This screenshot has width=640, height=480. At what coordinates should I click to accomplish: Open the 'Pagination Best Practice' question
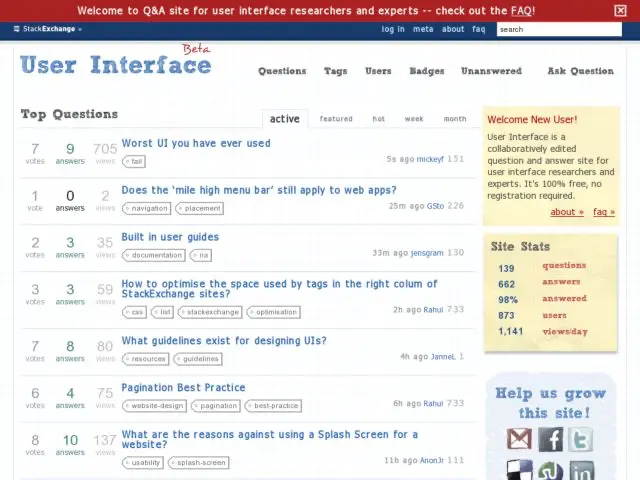183,388
